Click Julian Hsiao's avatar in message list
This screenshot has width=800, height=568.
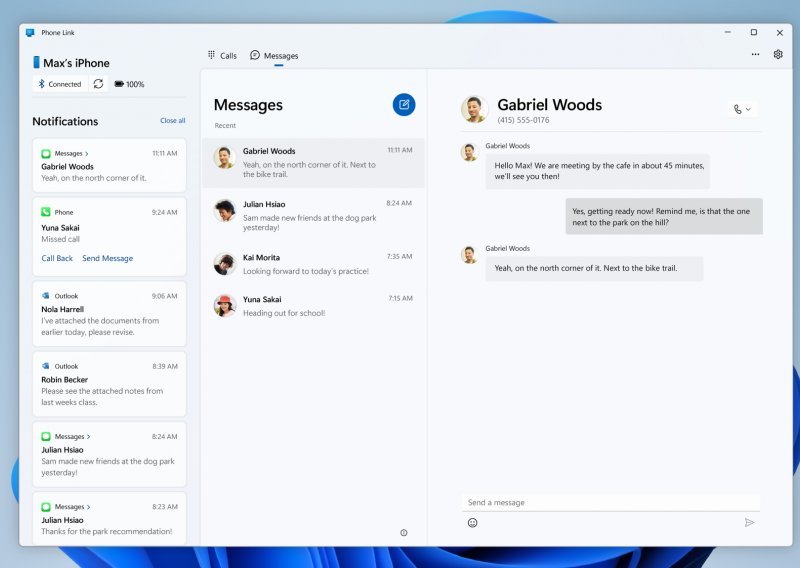pyautogui.click(x=224, y=210)
